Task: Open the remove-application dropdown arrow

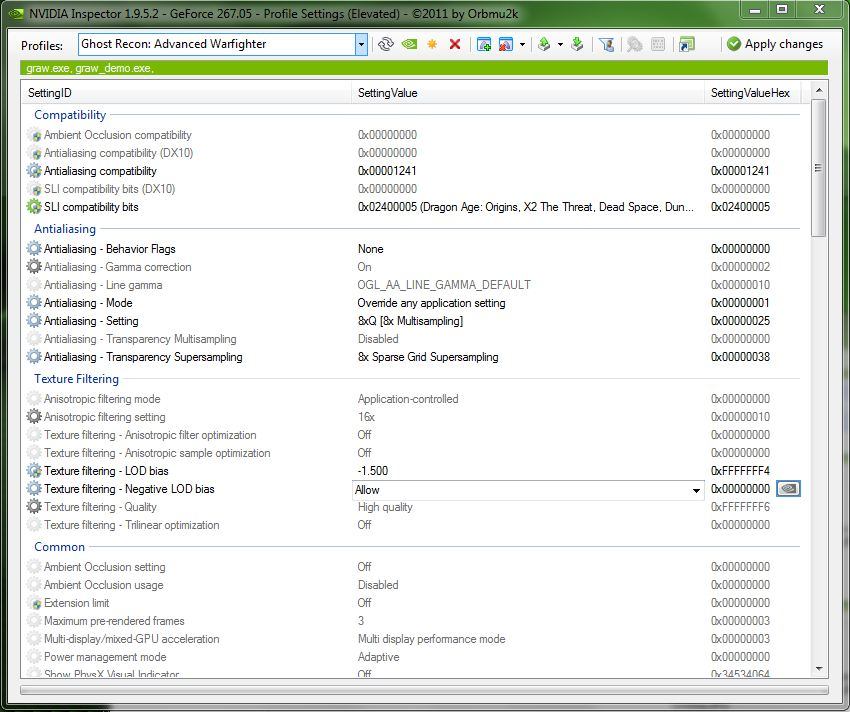Action: [x=522, y=44]
